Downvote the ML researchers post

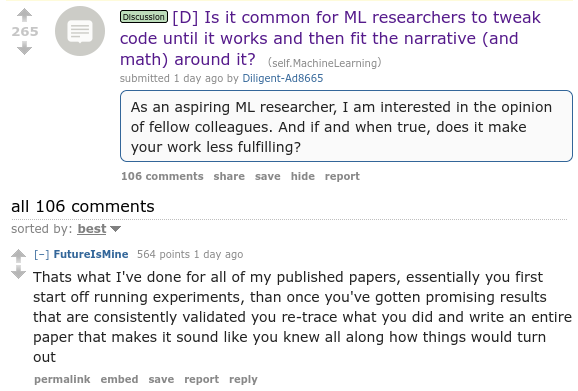click(x=24, y=48)
